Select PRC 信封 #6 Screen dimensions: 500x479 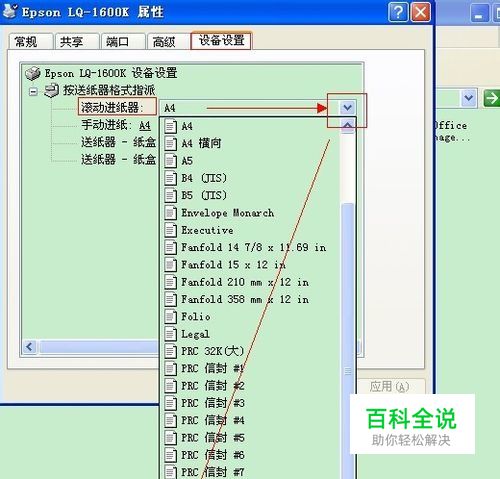[251, 455]
